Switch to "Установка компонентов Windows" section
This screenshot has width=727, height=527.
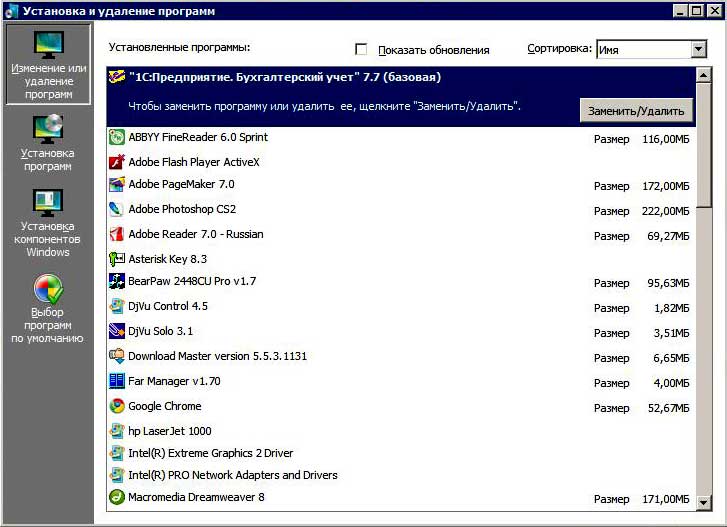pyautogui.click(x=48, y=222)
